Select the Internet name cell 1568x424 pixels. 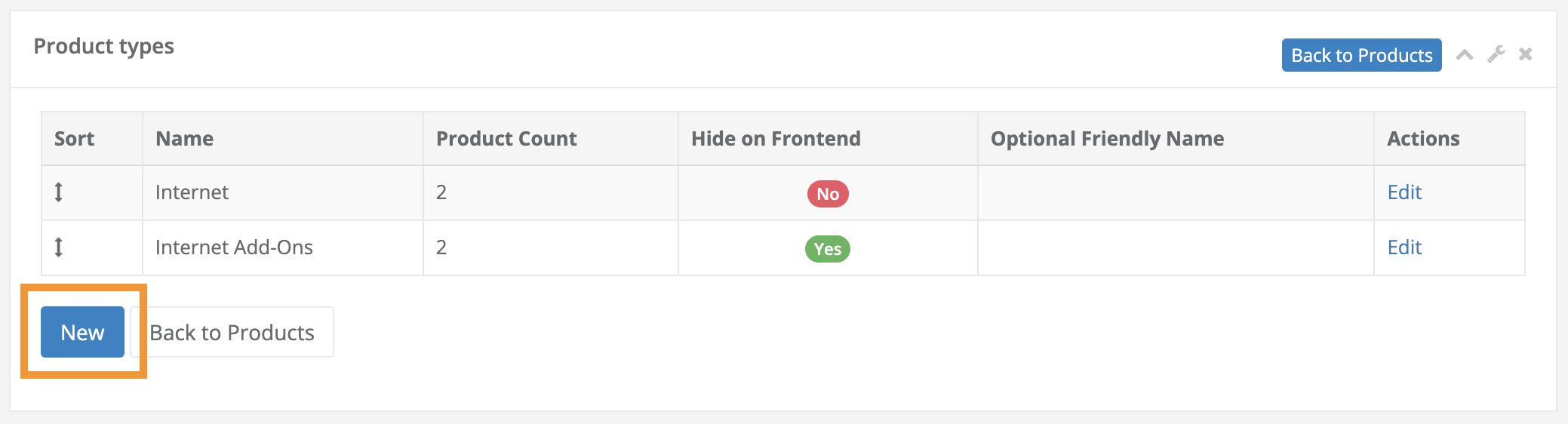click(192, 192)
